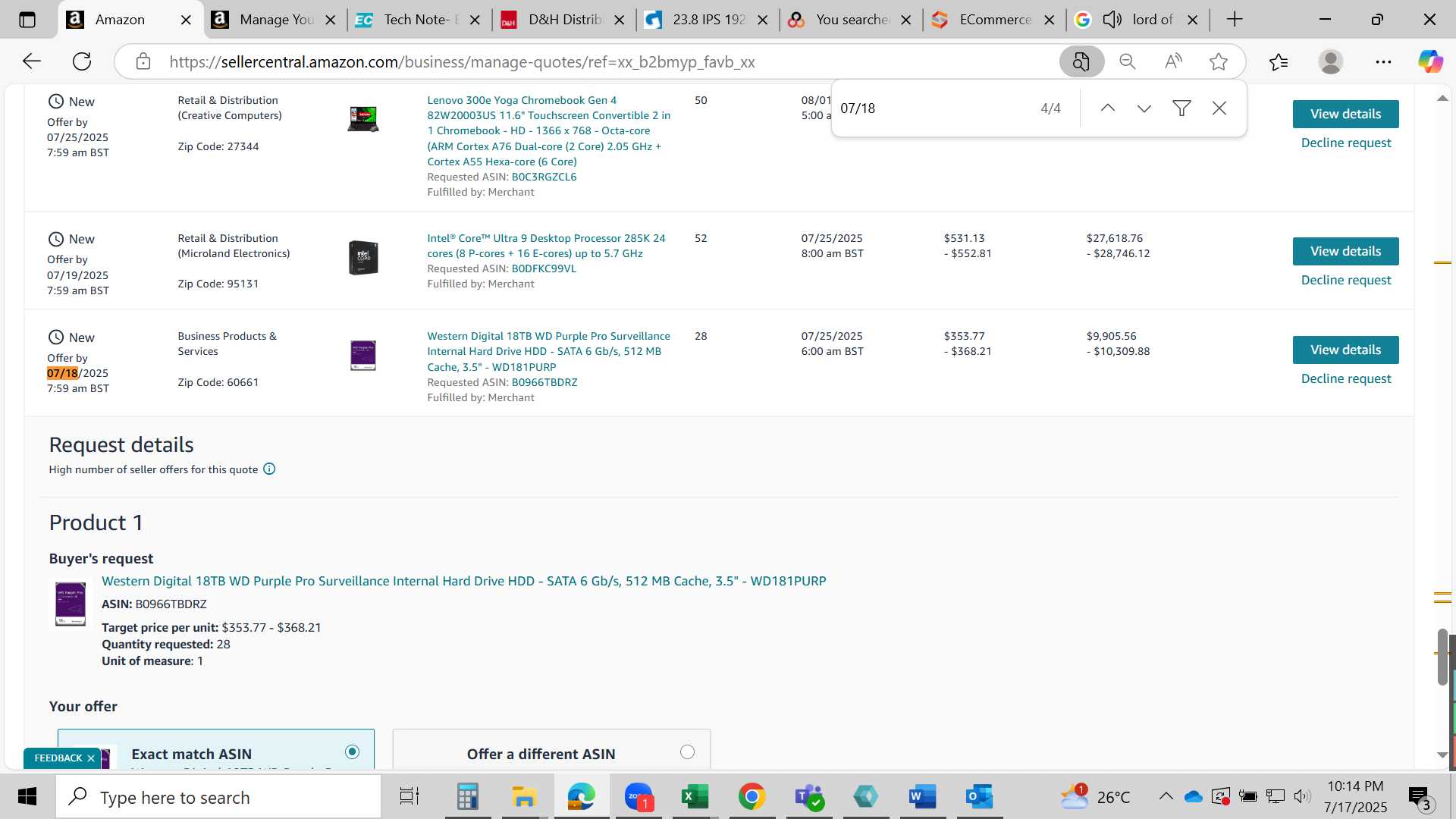Close the find bar
1456x819 pixels.
coord(1219,108)
